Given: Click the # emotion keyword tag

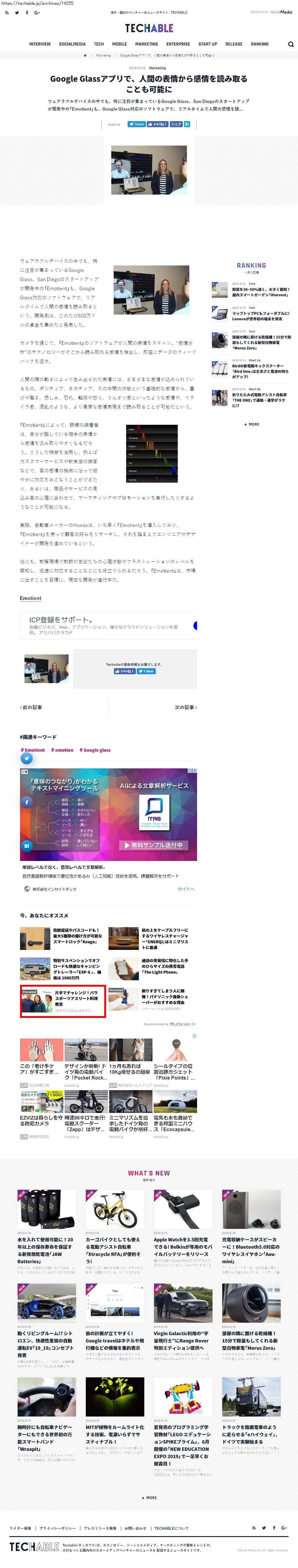Looking at the screenshot, I should coord(62,750).
